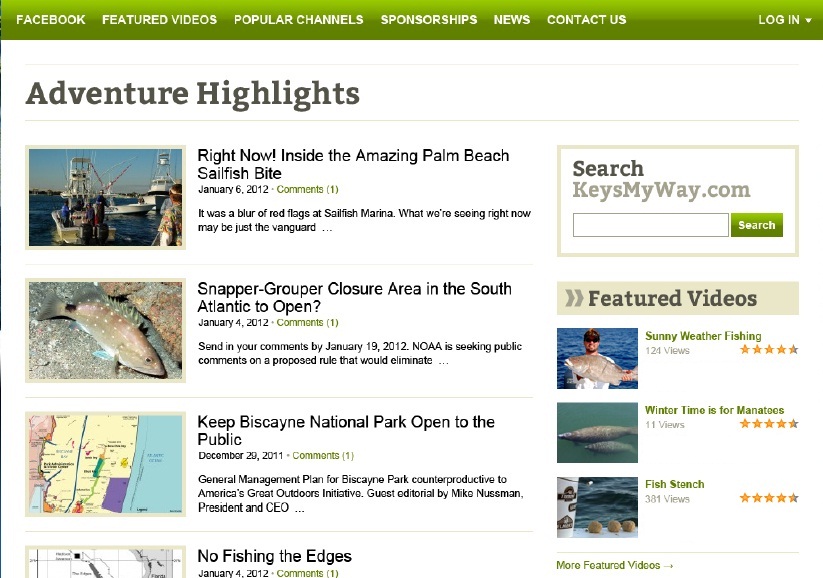Rate Winter Time is for Manatees stars
The image size is (823, 578).
point(769,424)
